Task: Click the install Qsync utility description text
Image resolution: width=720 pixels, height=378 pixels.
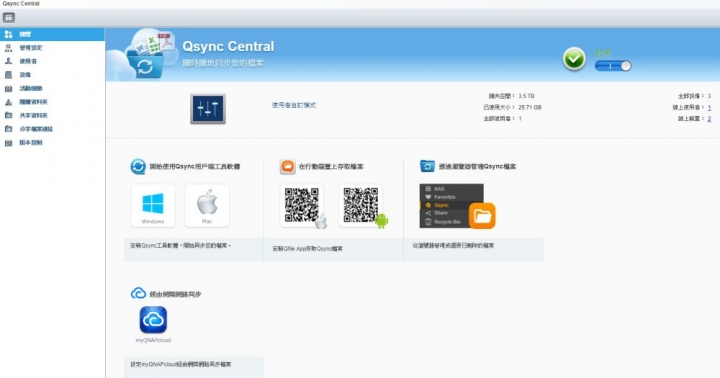Action: coord(180,246)
